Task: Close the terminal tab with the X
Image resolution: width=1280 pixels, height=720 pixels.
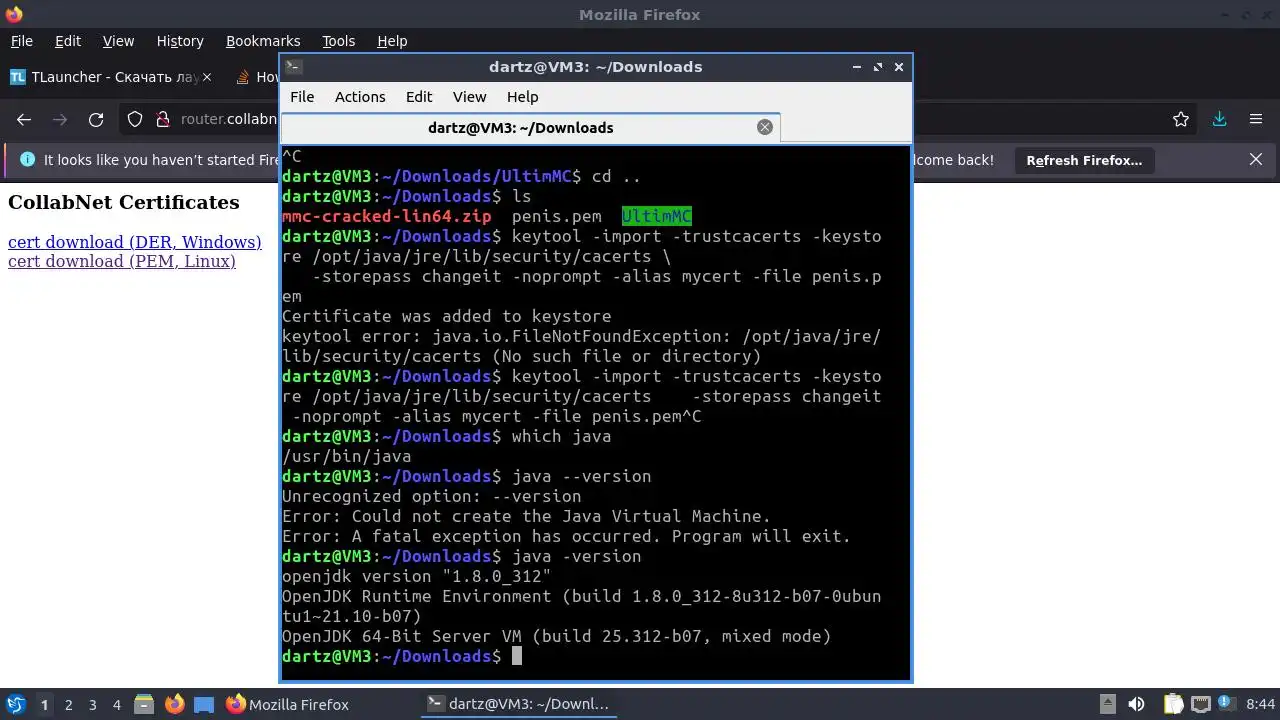Action: pyautogui.click(x=765, y=127)
